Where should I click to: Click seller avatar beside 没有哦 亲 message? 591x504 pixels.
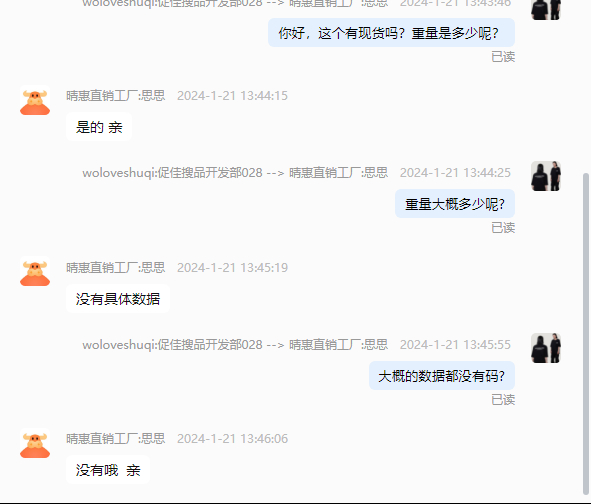coord(35,443)
